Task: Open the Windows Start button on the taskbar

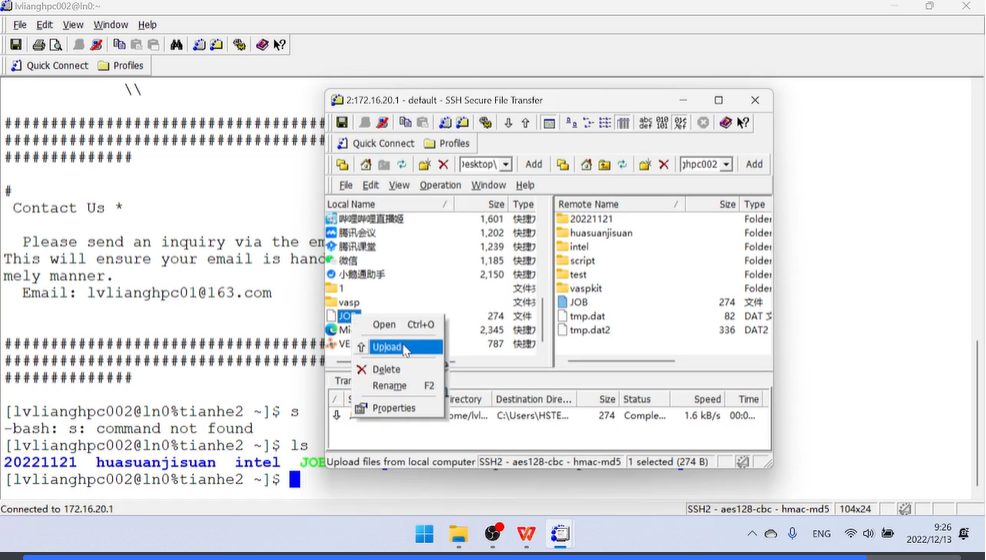Action: click(x=424, y=534)
